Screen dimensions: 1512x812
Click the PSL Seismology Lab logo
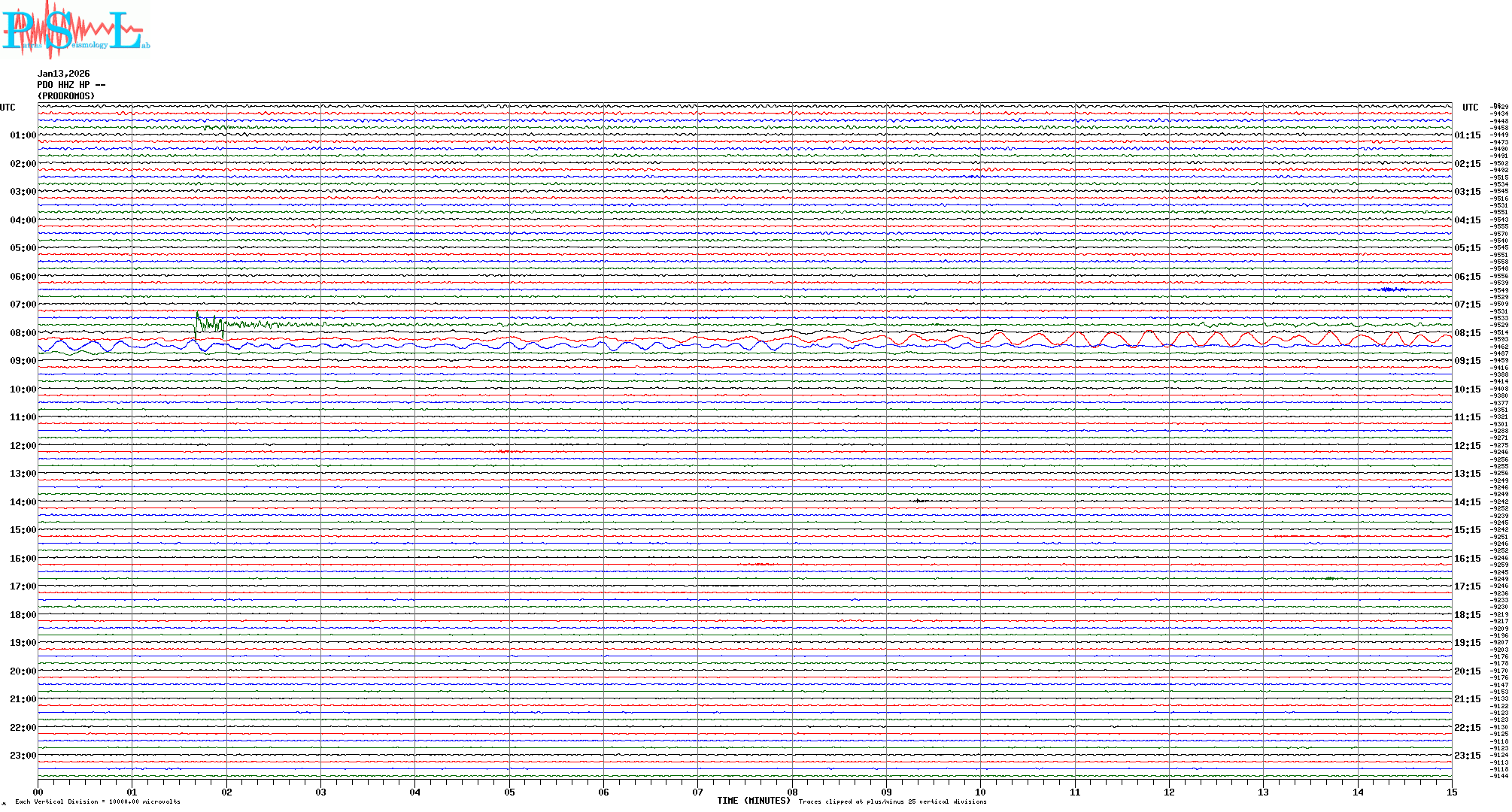(75, 30)
